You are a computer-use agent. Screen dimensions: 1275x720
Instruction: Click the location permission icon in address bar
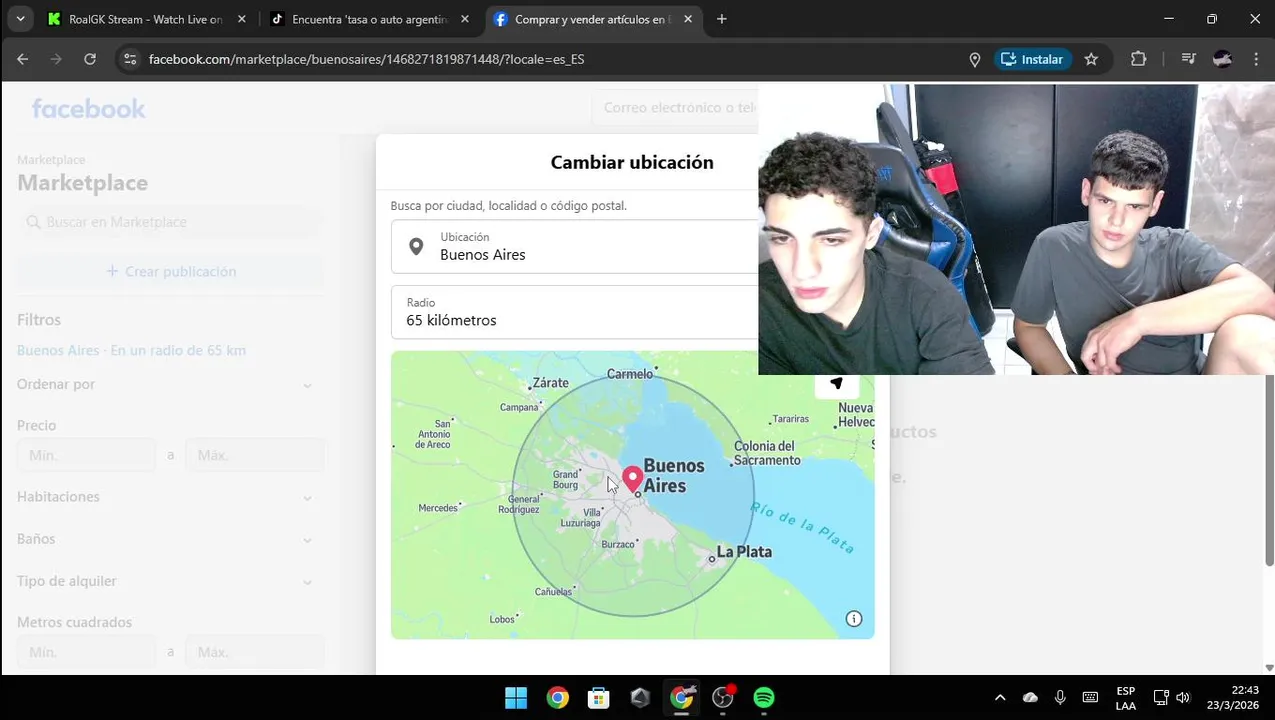[x=975, y=60]
